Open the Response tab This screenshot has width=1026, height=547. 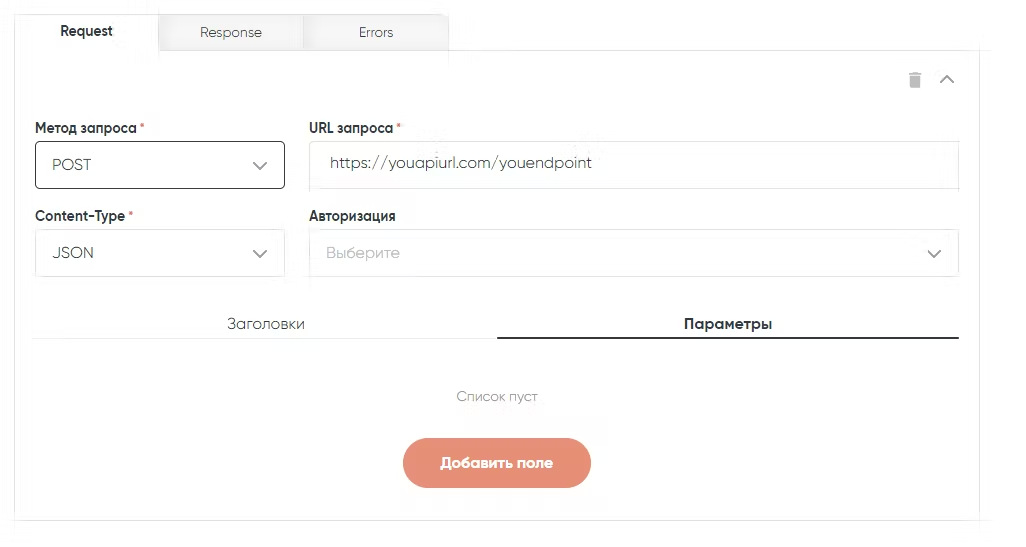230,32
